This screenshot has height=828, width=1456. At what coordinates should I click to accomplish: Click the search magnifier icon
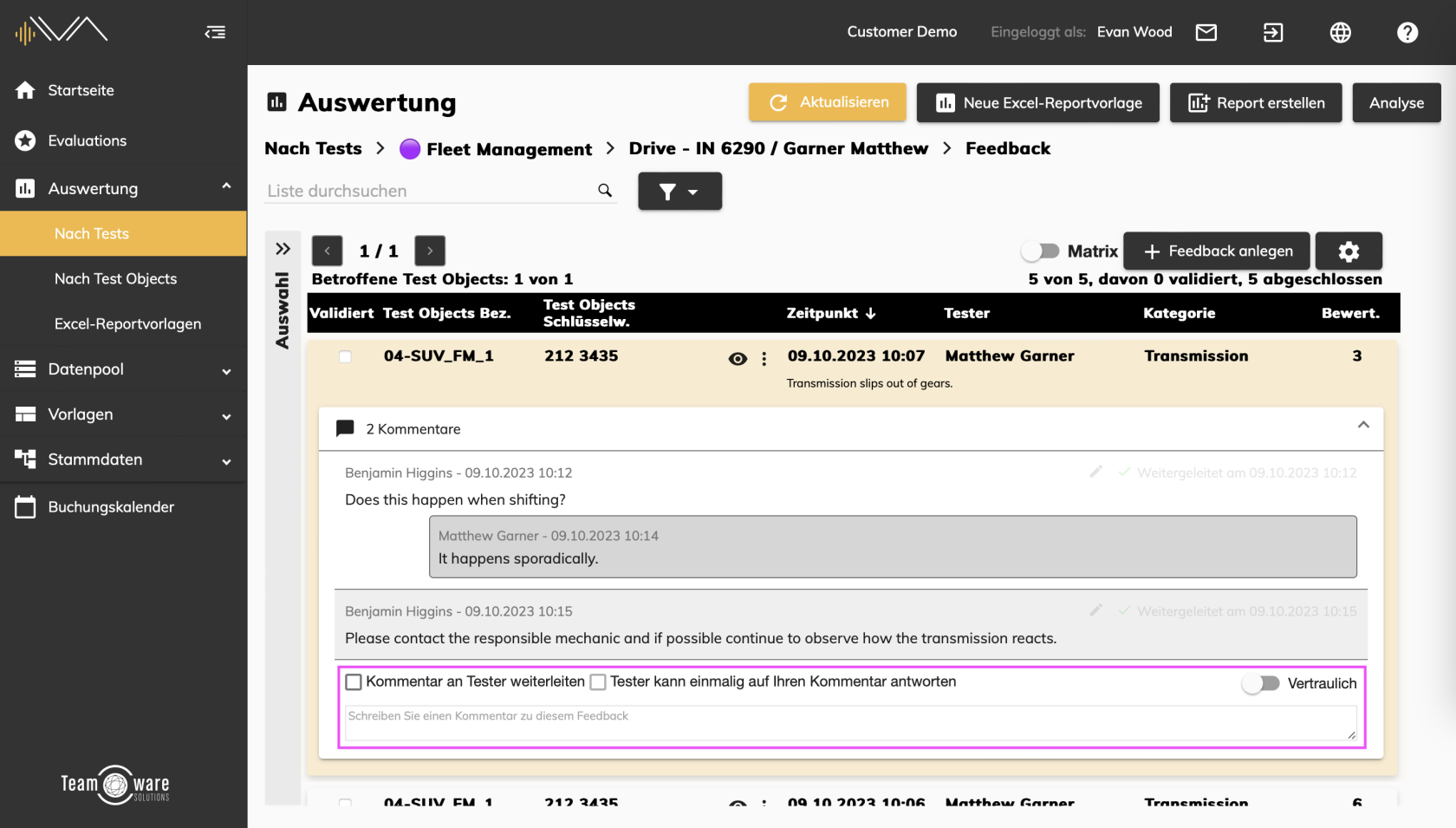tap(605, 190)
